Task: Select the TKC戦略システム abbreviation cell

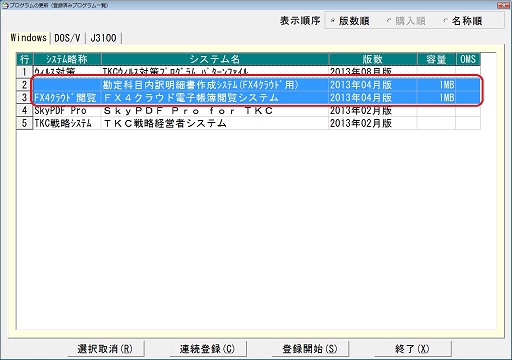Action: [x=67, y=123]
